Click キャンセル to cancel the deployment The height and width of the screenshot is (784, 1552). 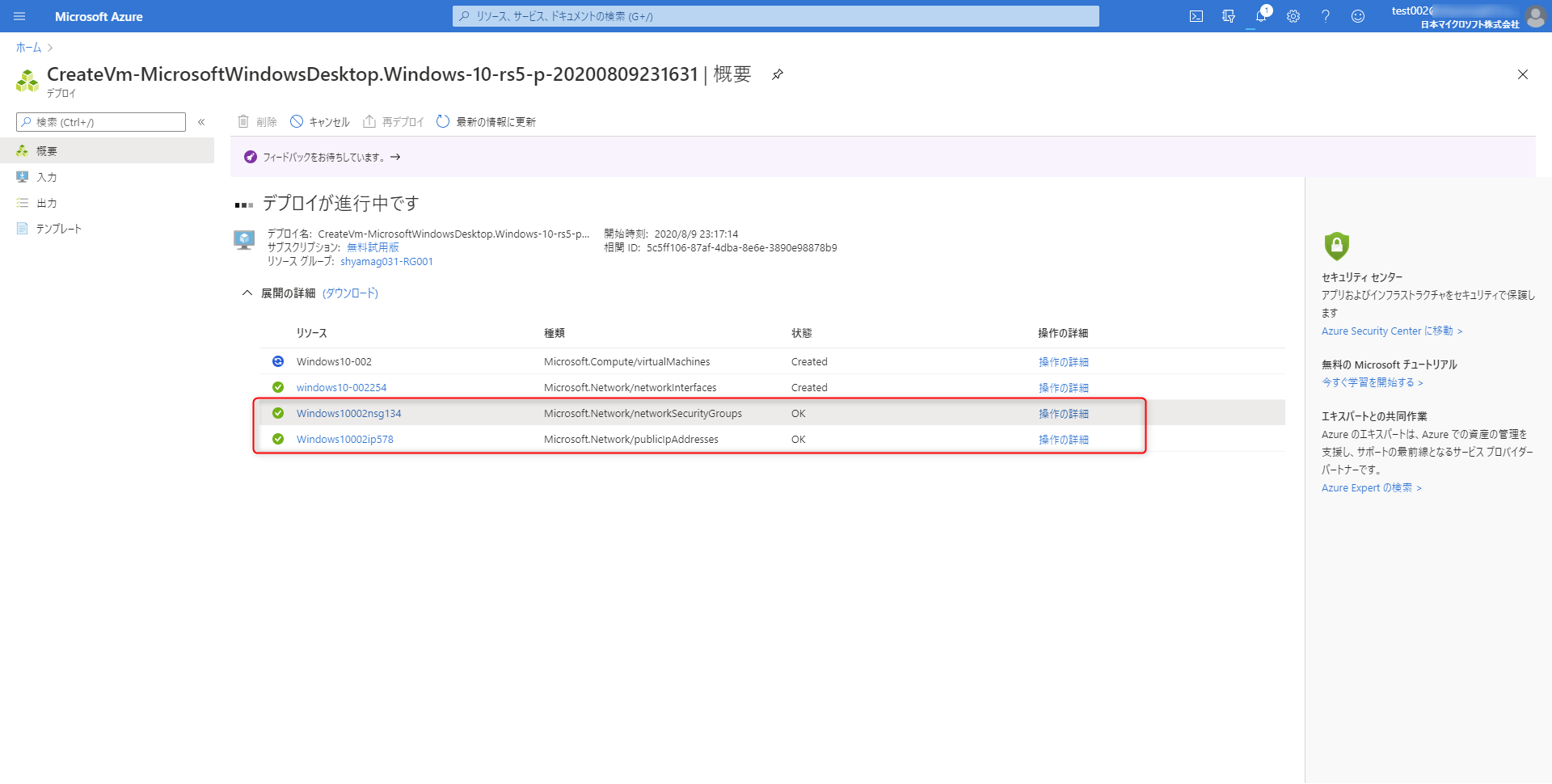click(x=320, y=122)
